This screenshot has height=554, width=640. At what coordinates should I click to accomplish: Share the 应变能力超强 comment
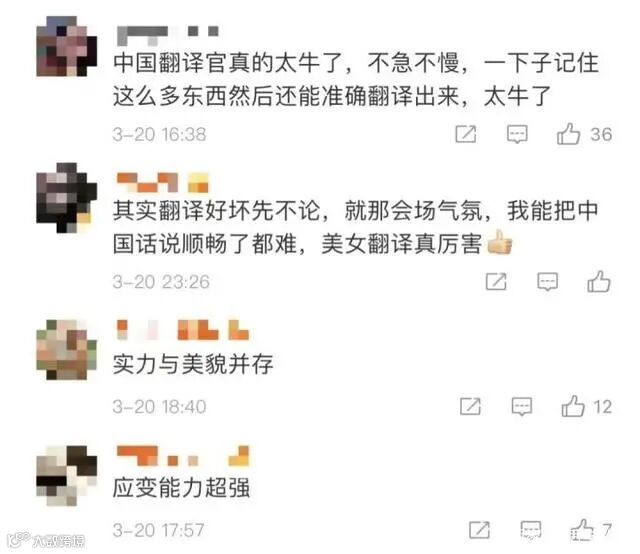click(480, 530)
